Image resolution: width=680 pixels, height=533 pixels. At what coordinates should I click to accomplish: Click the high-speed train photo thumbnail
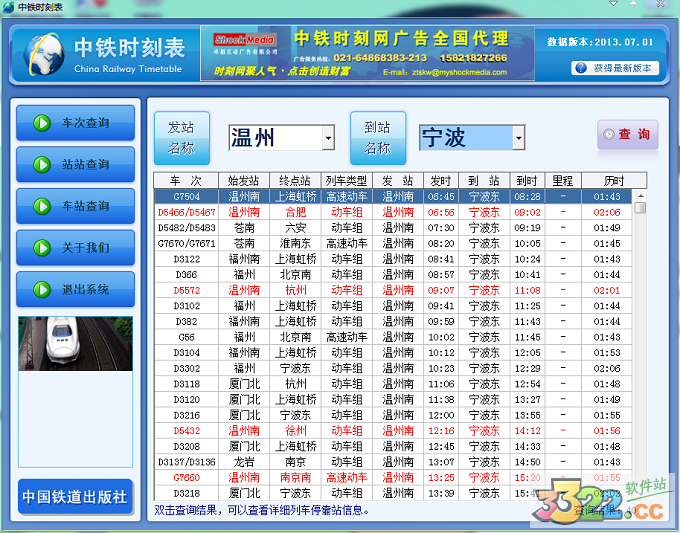click(x=75, y=343)
